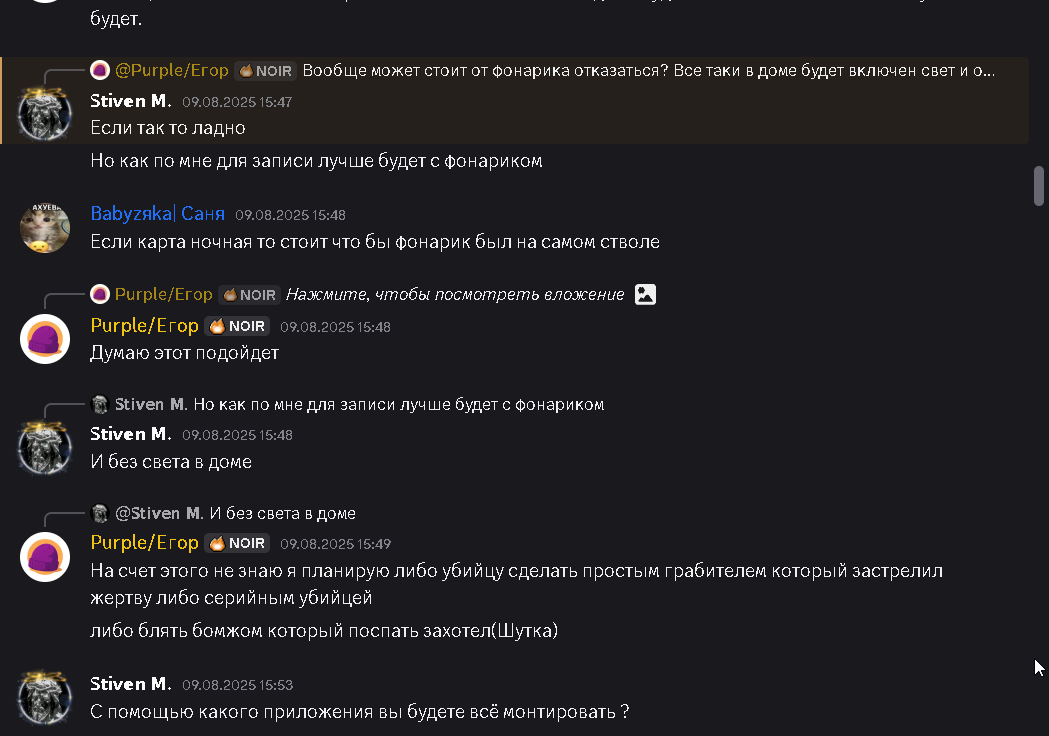Click the chat scrollbar thumb

[x=1039, y=184]
